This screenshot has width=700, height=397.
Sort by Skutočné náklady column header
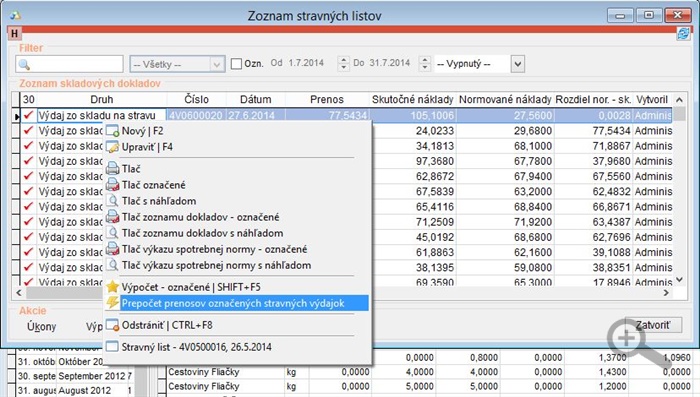412,99
